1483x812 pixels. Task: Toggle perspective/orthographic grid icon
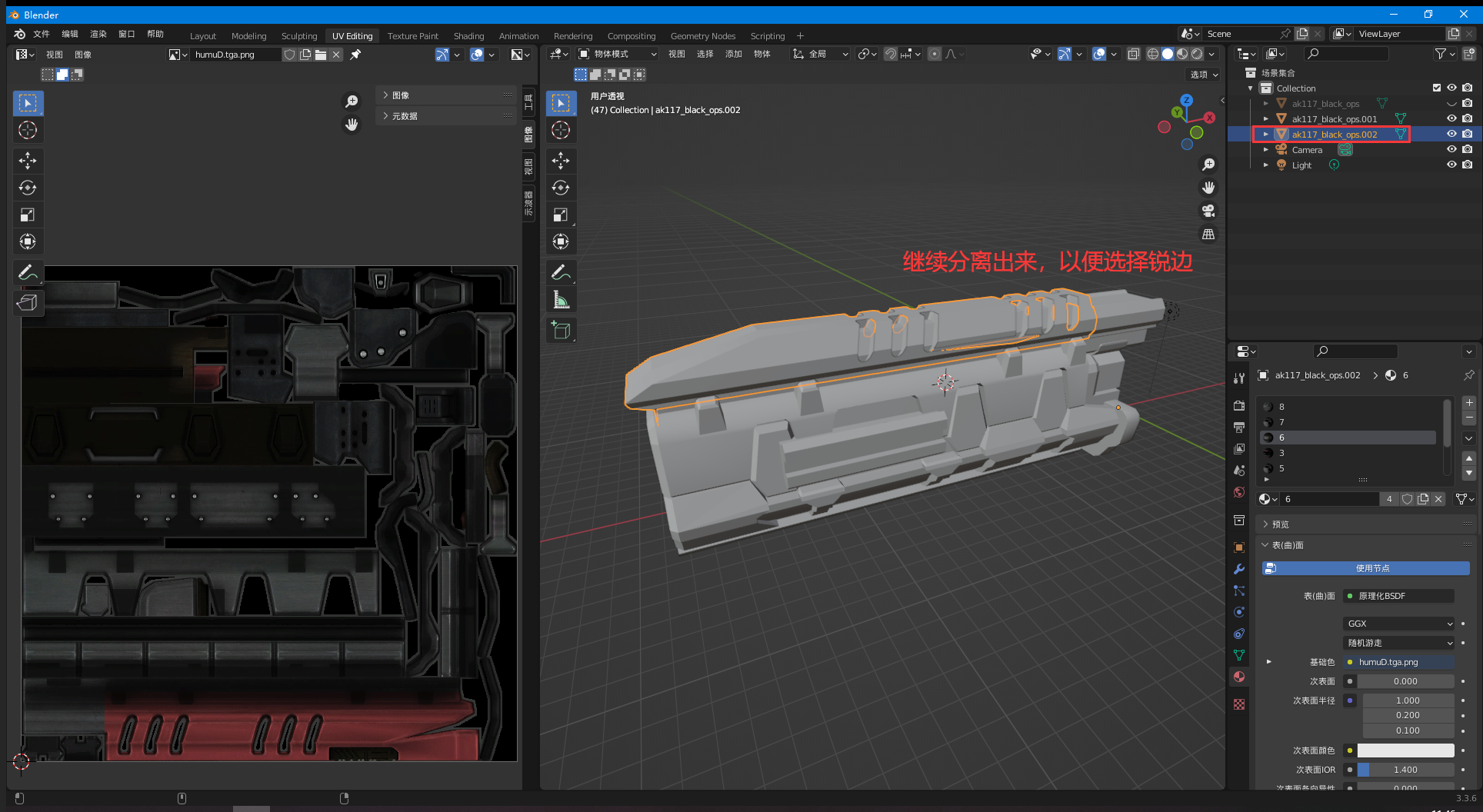click(1208, 235)
